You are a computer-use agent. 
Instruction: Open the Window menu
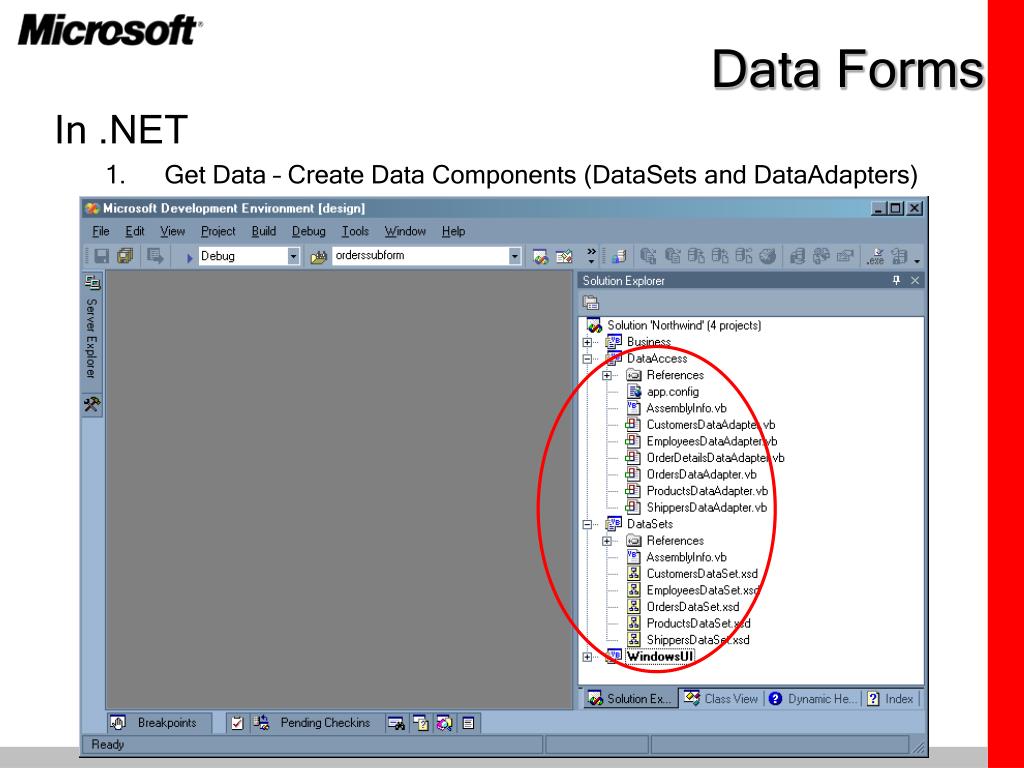[405, 231]
